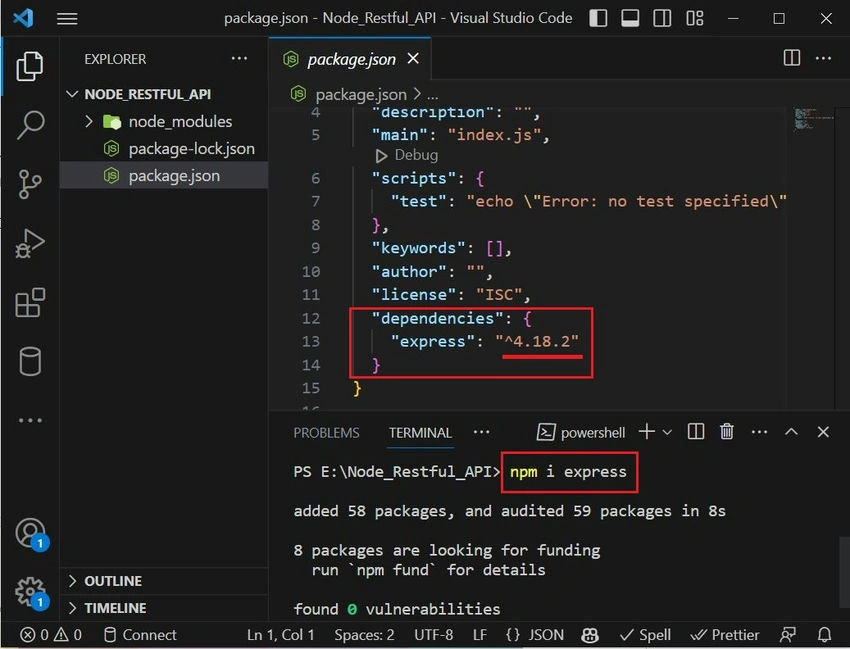
Task: Click "found 0 vulnerabilities" terminal line
Action: [x=397, y=609]
